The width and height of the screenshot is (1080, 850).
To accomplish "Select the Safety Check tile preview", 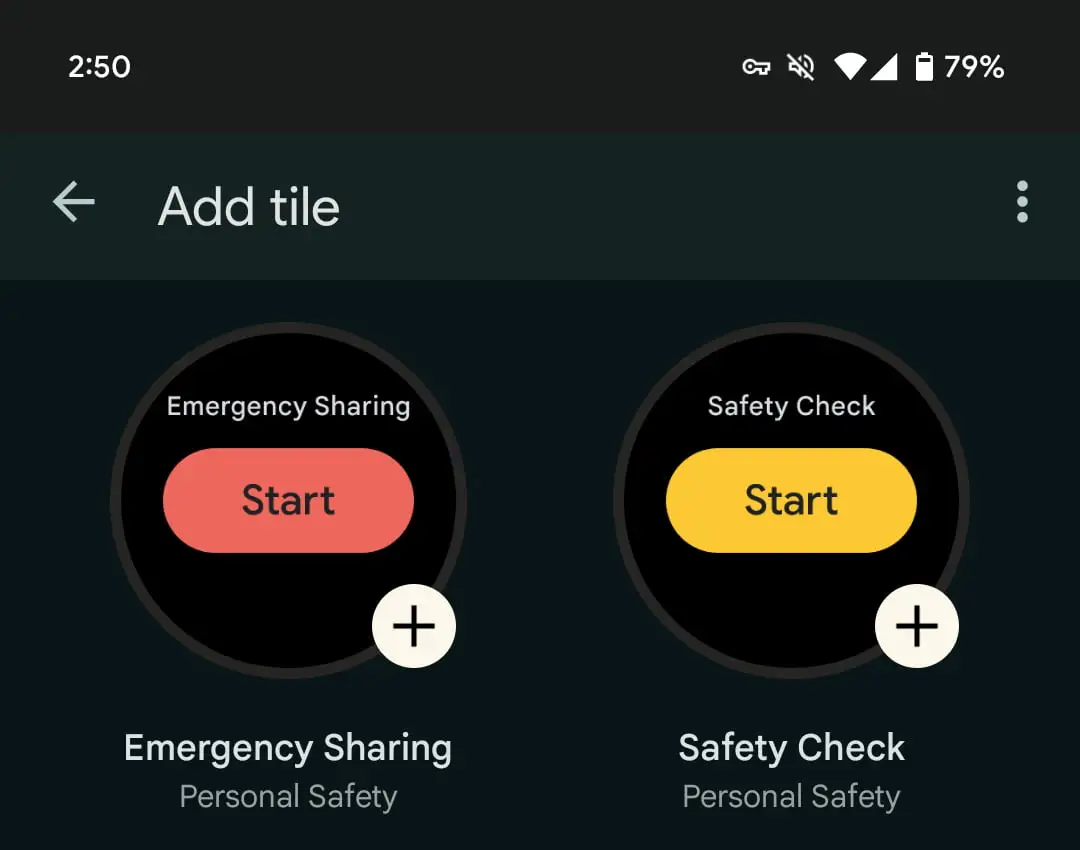I will [x=791, y=501].
